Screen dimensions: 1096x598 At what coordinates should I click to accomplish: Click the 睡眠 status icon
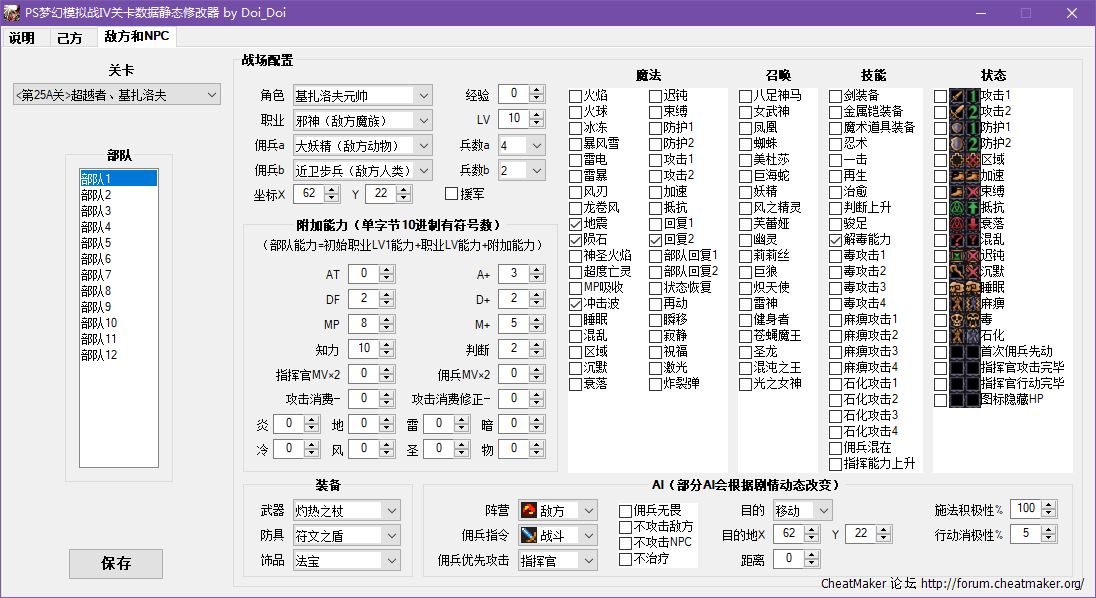956,288
